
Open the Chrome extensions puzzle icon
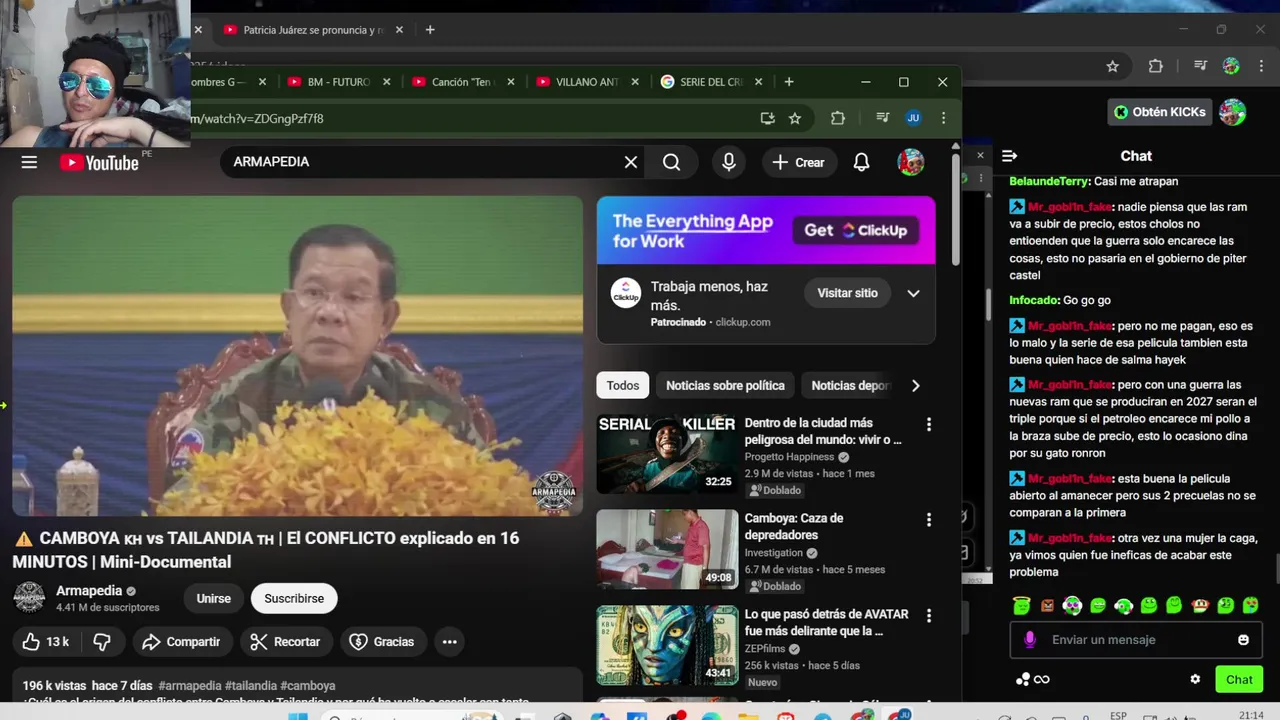click(x=838, y=118)
